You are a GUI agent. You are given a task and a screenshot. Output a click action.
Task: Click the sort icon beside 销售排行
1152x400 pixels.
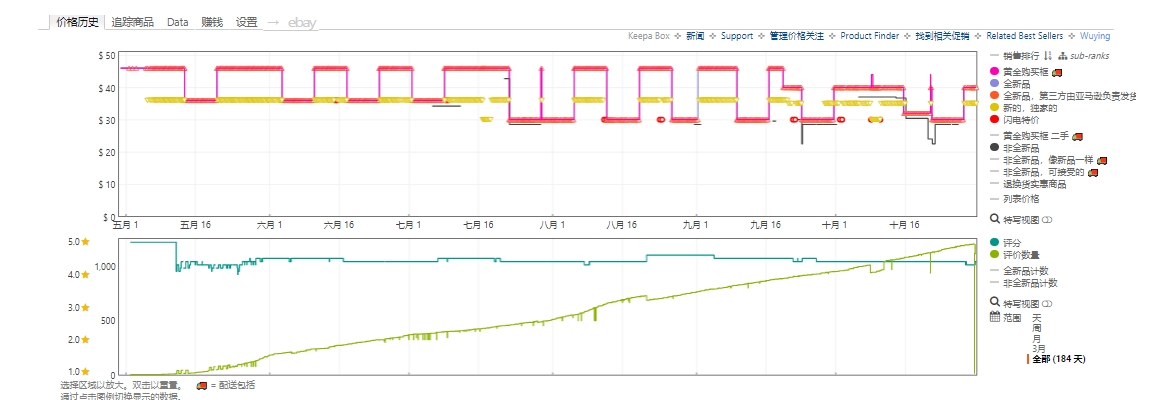1048,56
